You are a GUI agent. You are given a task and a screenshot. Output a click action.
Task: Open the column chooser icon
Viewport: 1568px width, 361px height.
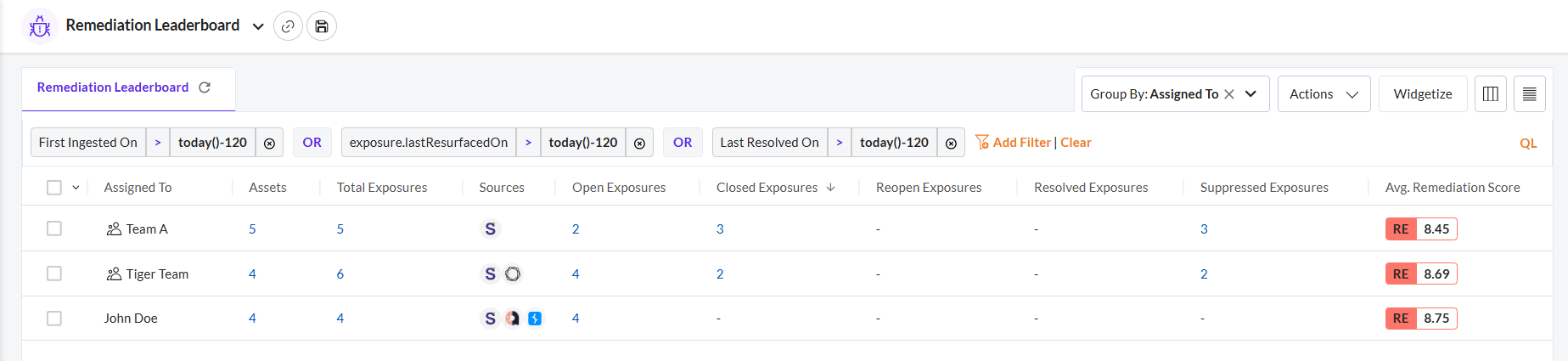coord(1491,94)
